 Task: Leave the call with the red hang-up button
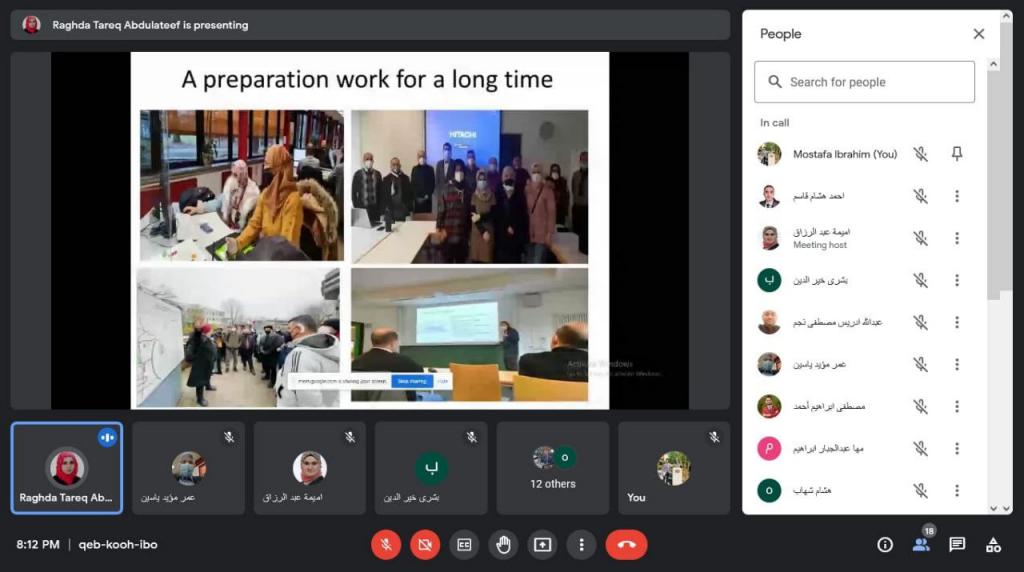[x=626, y=545]
